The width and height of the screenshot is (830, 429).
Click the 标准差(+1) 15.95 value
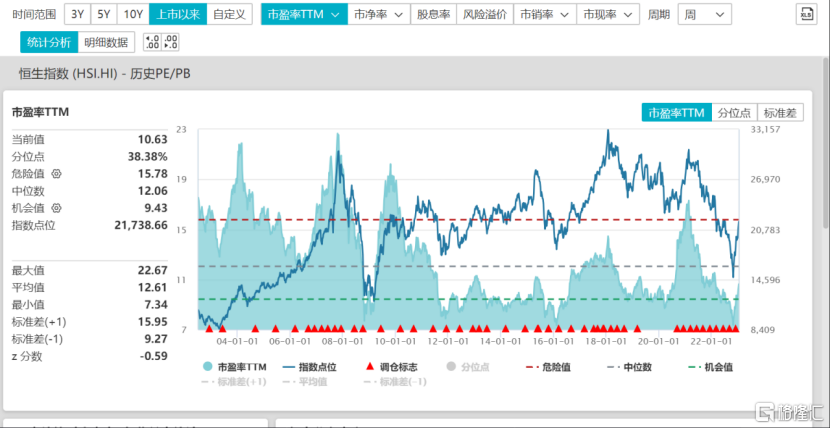152,322
